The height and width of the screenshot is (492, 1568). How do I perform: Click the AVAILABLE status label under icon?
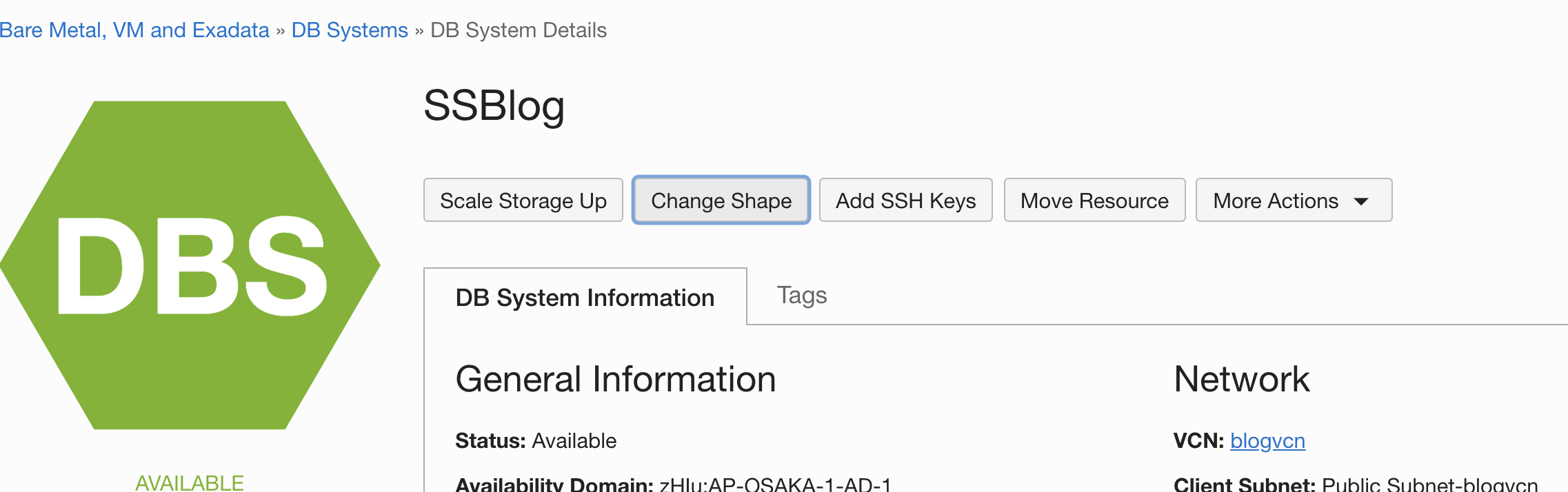pyautogui.click(x=190, y=482)
